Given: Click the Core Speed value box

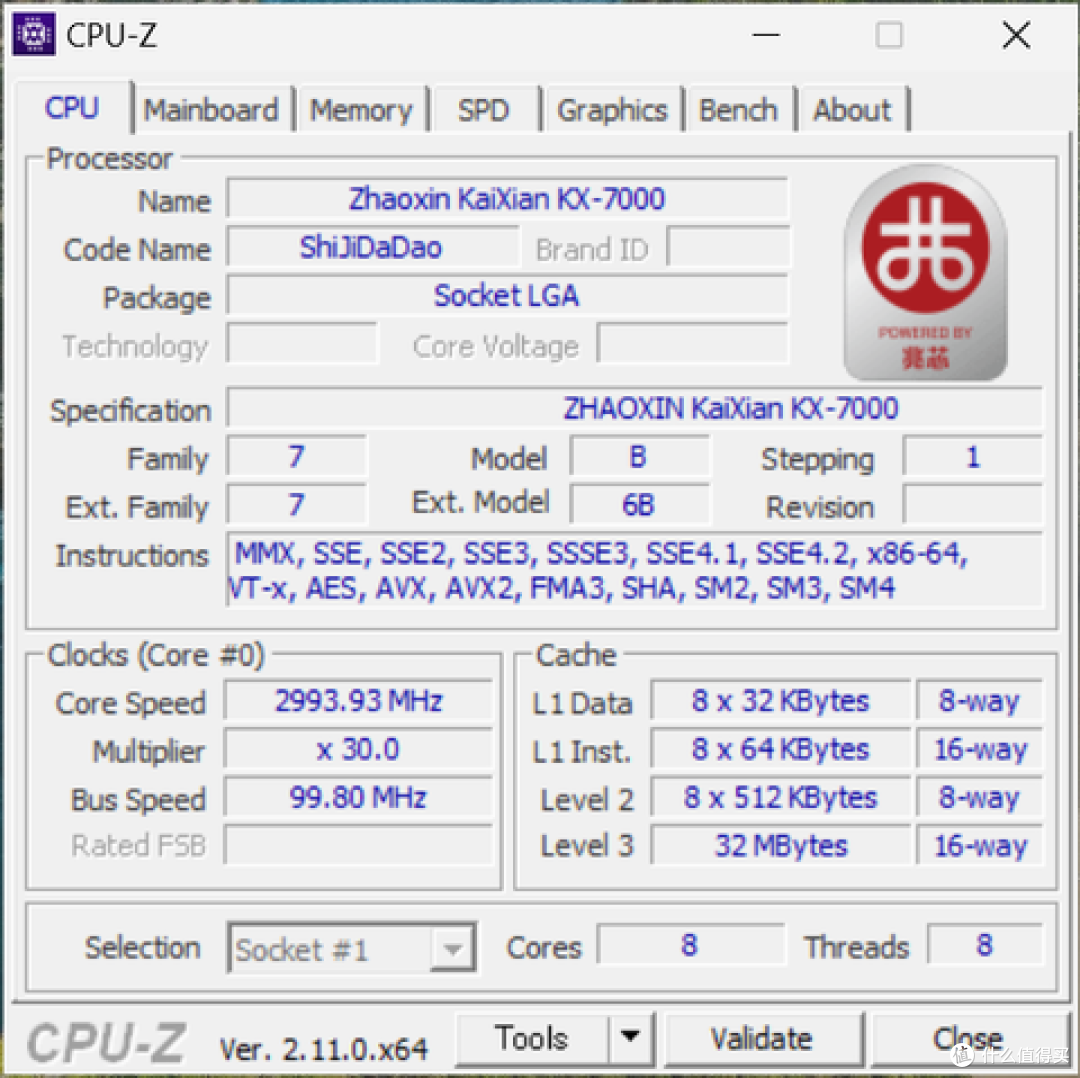Looking at the screenshot, I should click(358, 701).
